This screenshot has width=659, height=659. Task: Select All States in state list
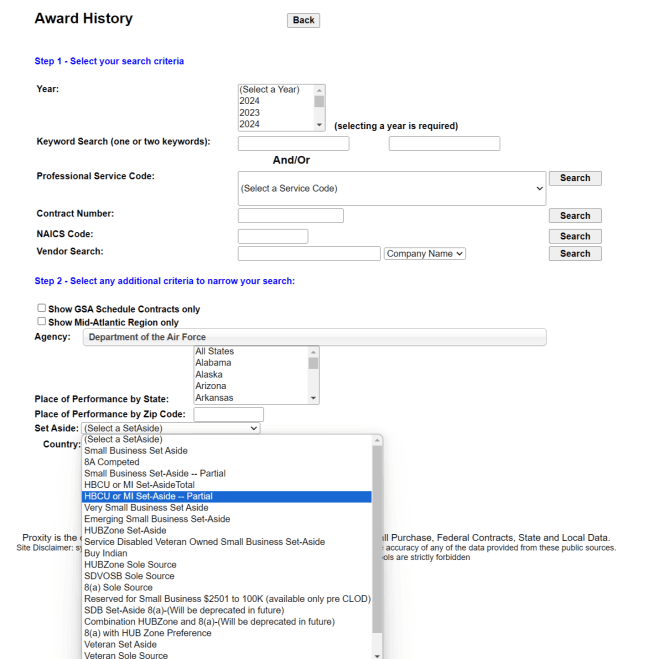pos(251,351)
